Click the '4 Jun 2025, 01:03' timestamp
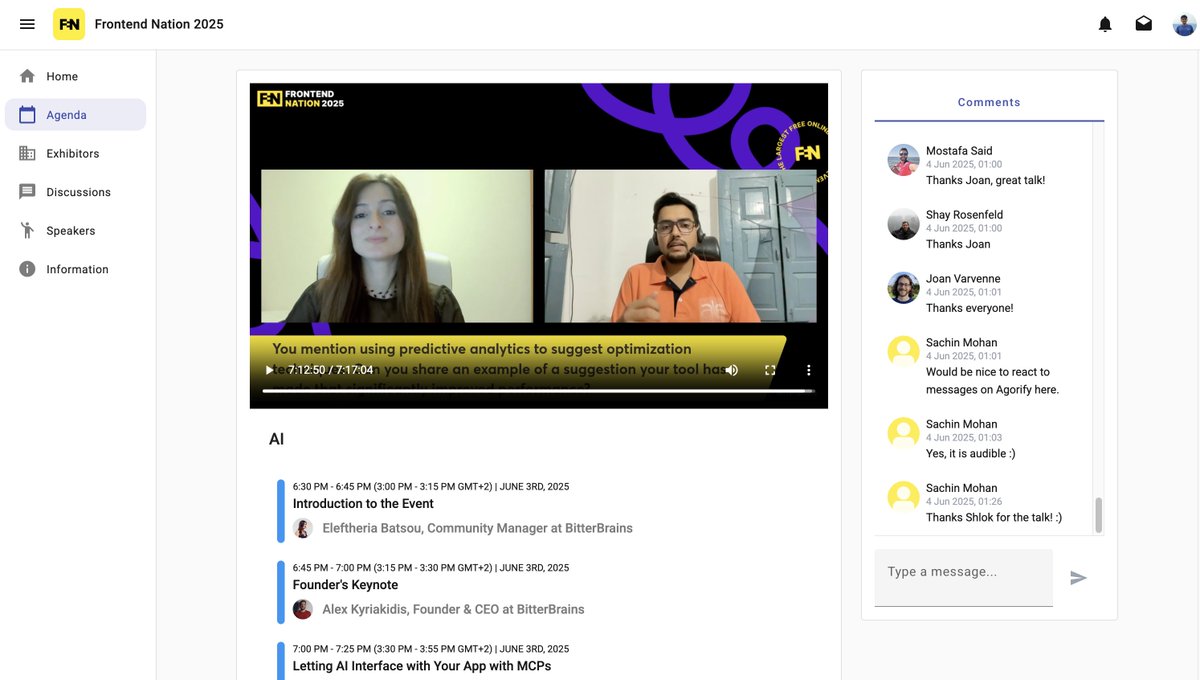This screenshot has height=680, width=1200. point(964,437)
